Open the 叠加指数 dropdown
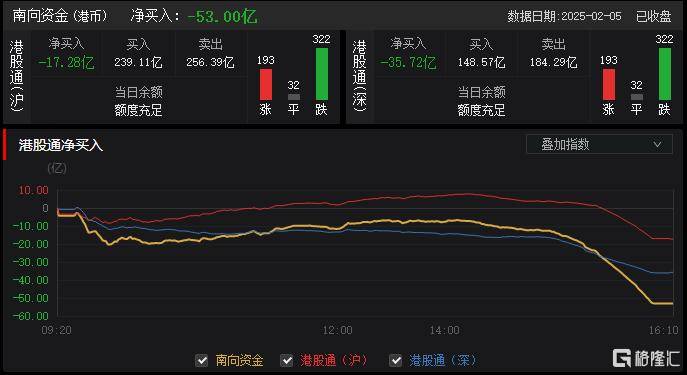Image resolution: width=687 pixels, height=375 pixels. coord(599,144)
